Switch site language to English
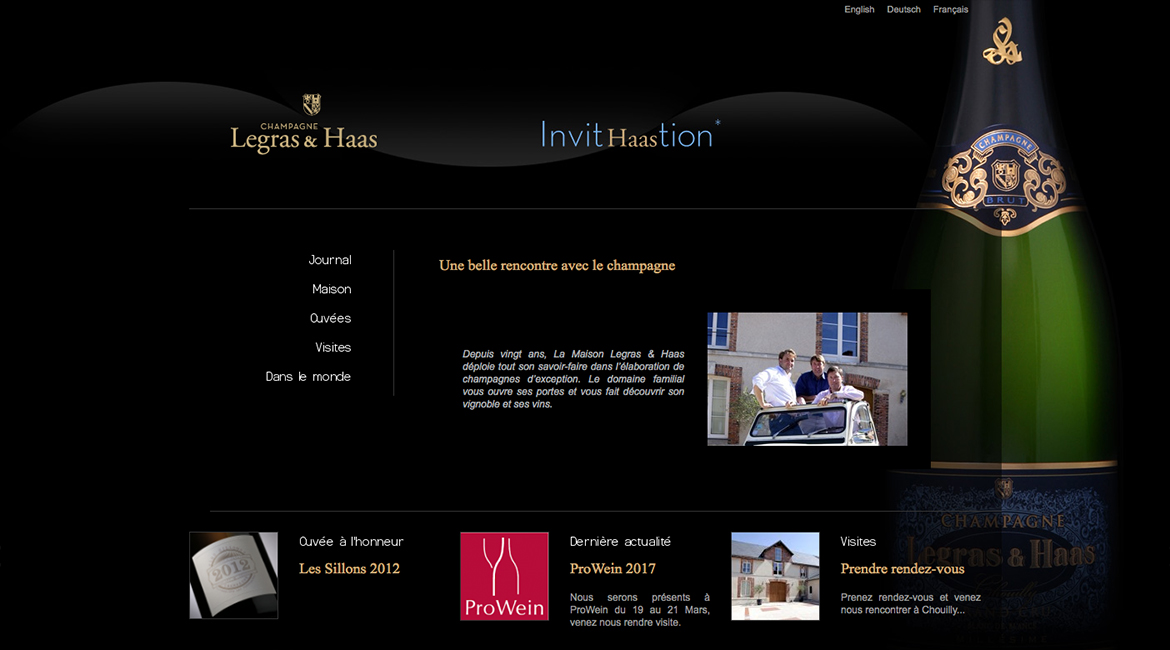The width and height of the screenshot is (1170, 650). 859,10
